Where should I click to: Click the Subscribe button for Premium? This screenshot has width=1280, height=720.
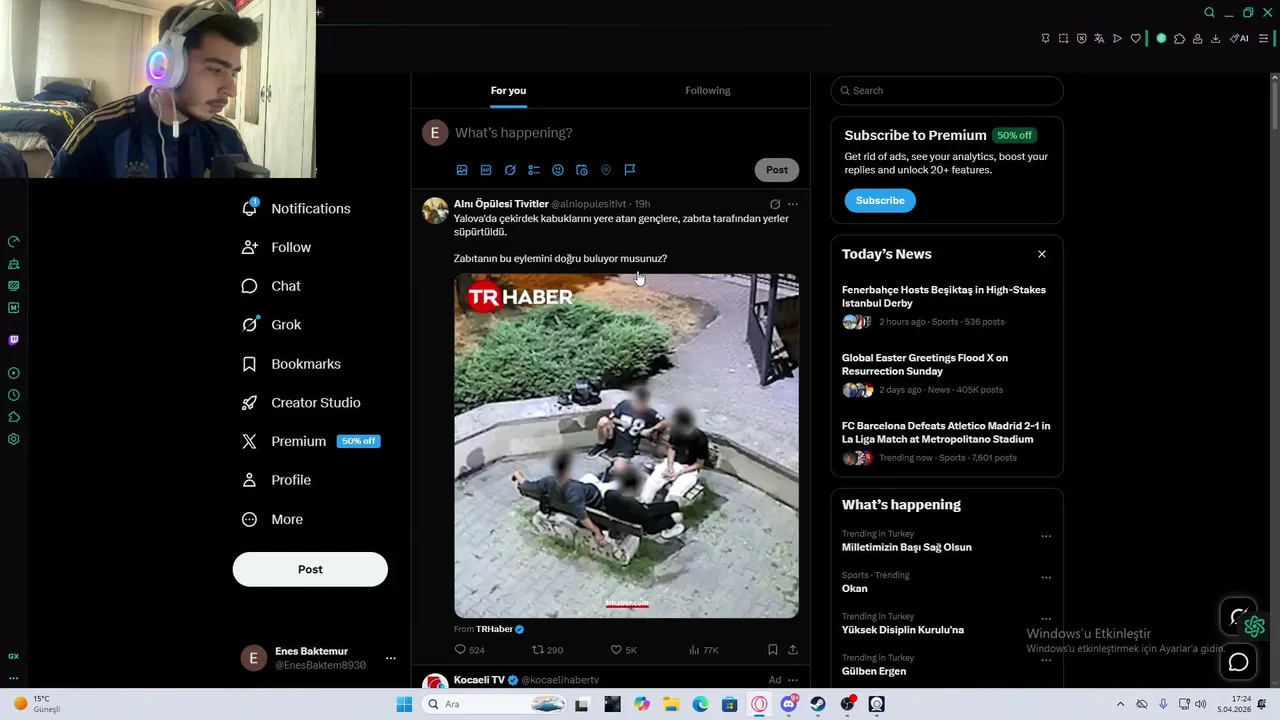(x=880, y=201)
